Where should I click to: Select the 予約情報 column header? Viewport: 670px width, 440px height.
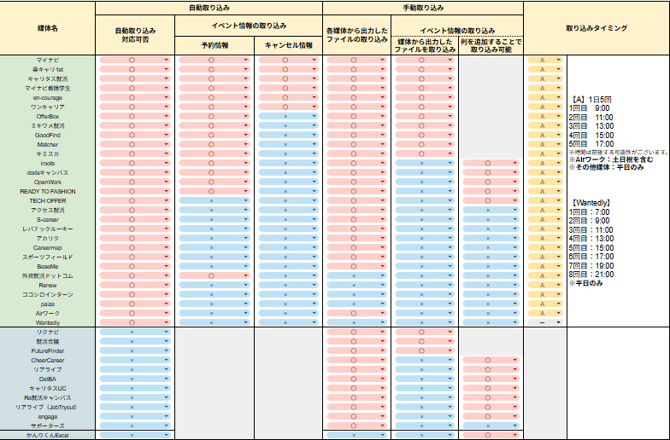(x=212, y=45)
